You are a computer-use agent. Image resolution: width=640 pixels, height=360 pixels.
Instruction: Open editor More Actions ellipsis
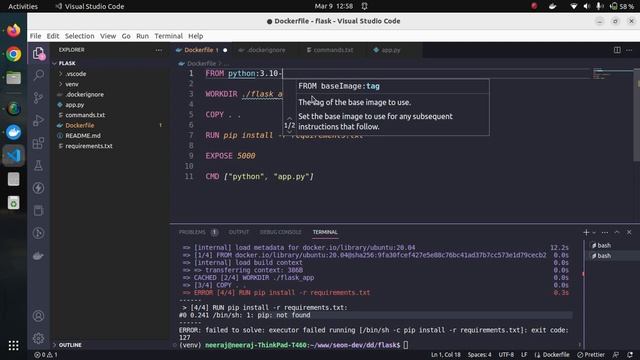629,50
